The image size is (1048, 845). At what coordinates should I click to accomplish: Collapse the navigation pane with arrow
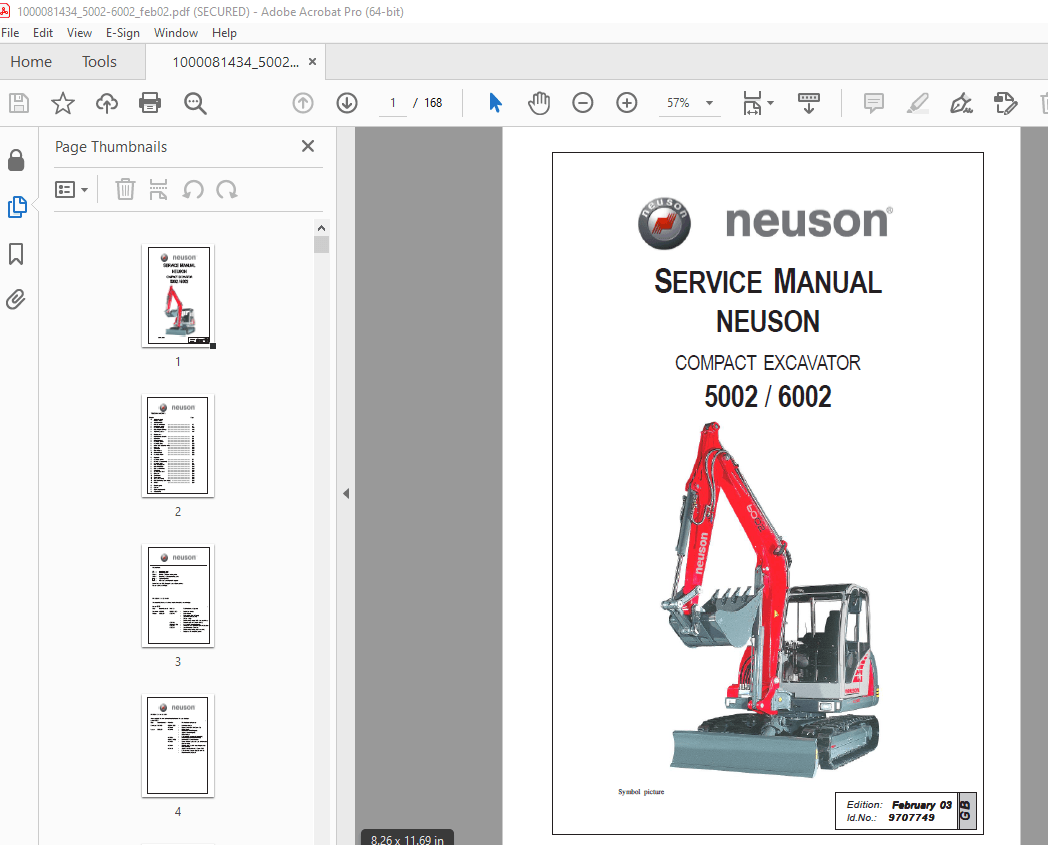[346, 493]
